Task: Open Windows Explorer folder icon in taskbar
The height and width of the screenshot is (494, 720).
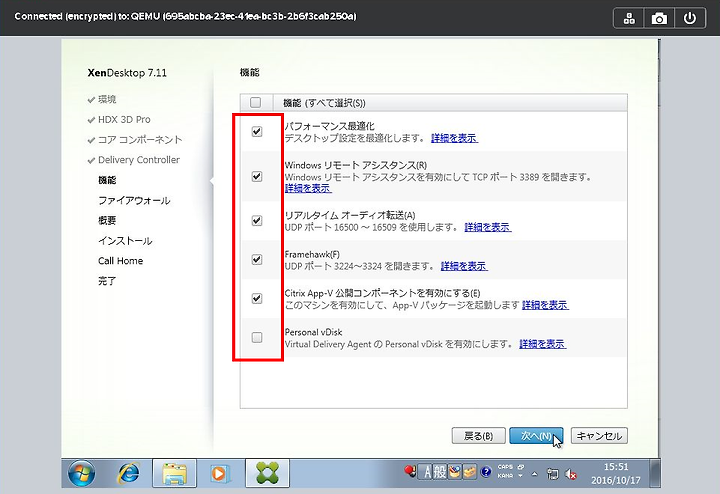Action: [x=174, y=473]
